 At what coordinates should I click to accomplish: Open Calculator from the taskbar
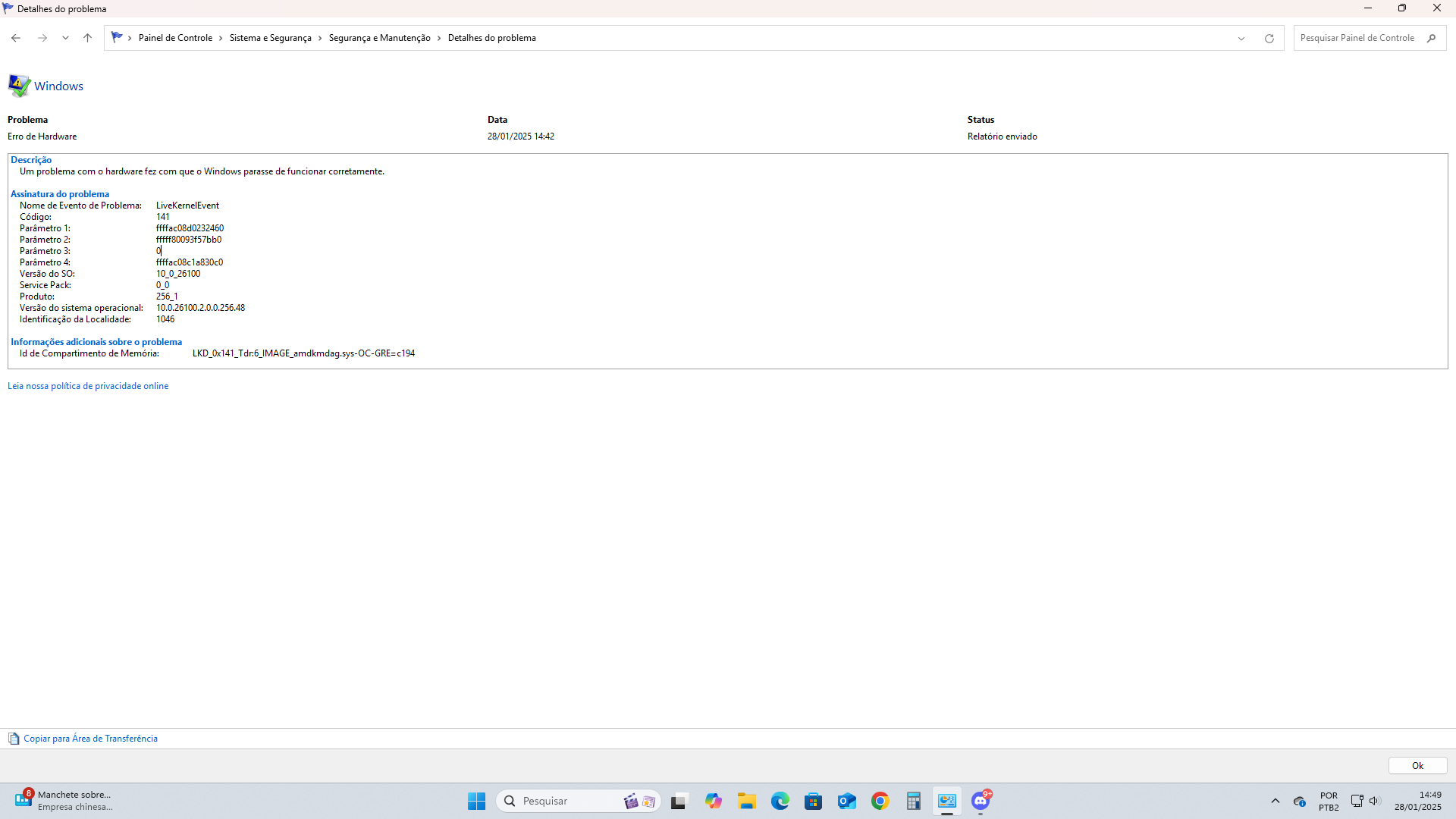[914, 801]
